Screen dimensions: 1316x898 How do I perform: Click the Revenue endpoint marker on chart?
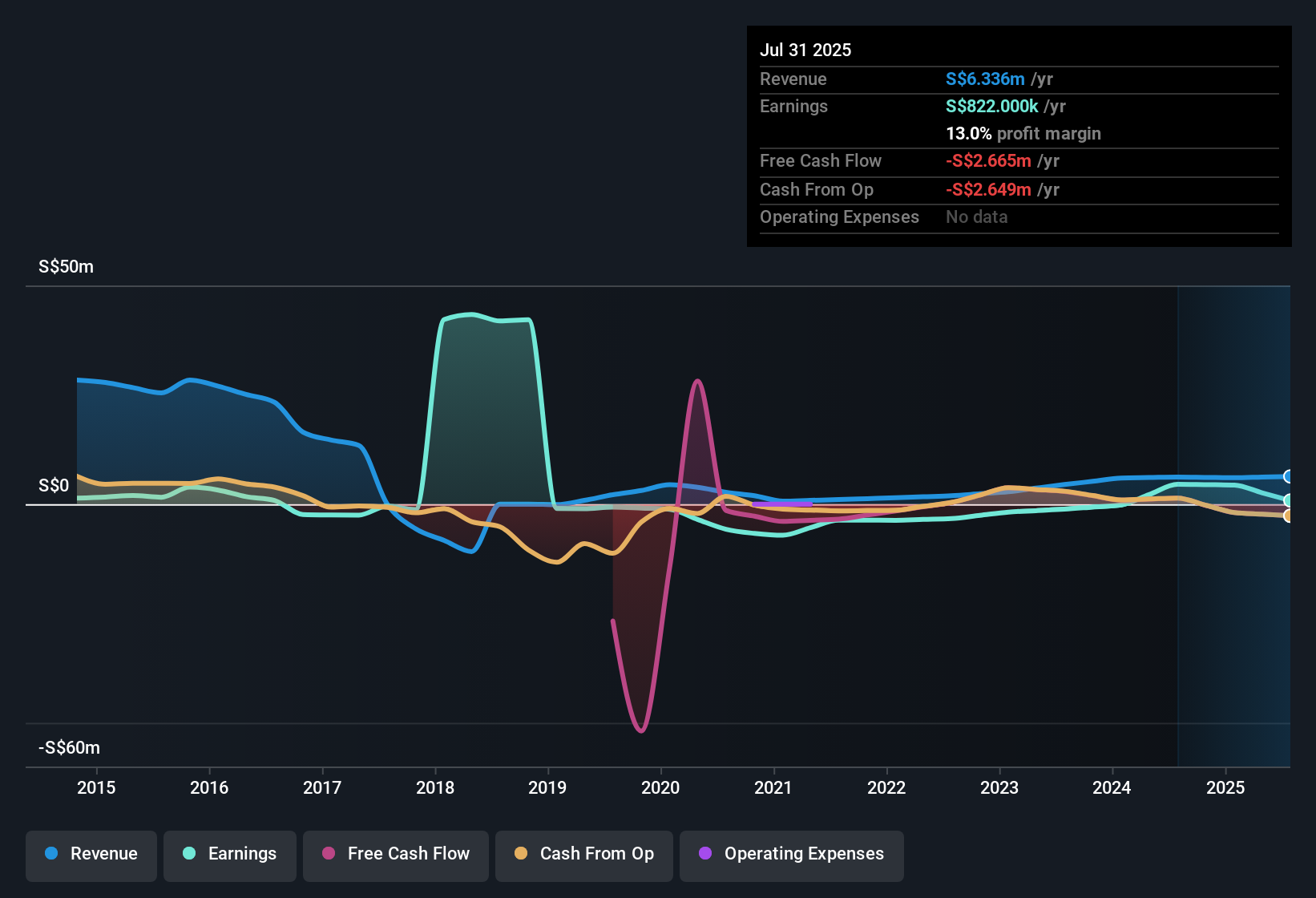pyautogui.click(x=1288, y=477)
